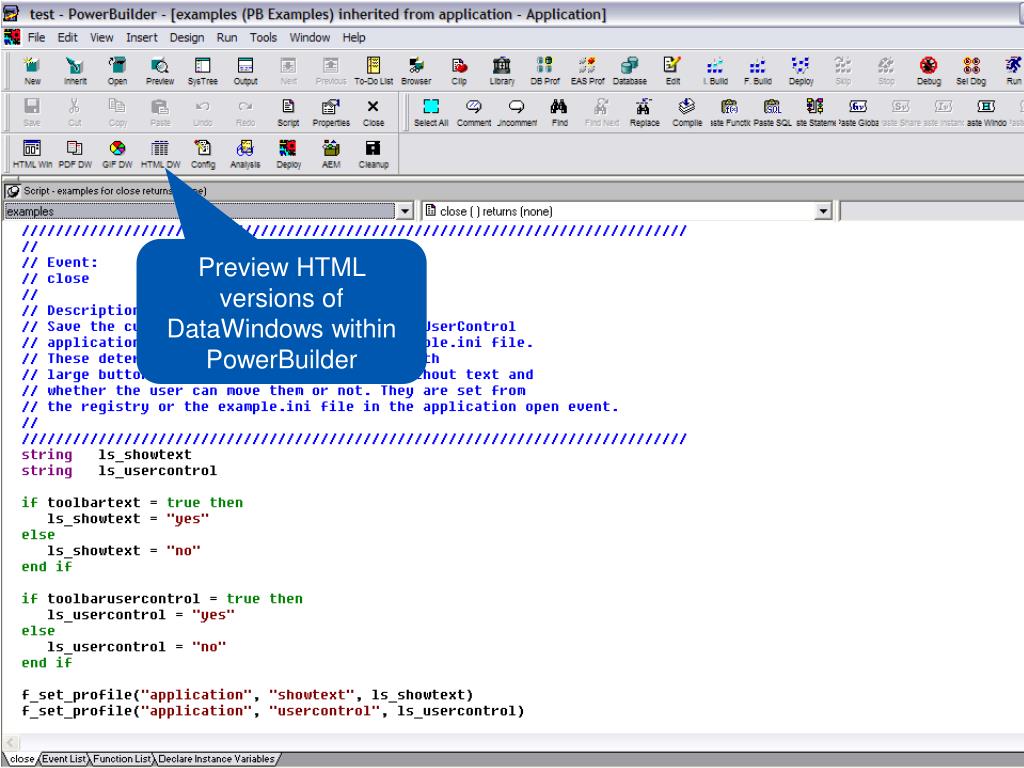Click the horizontal scrollbar left arrow

(x=10, y=743)
